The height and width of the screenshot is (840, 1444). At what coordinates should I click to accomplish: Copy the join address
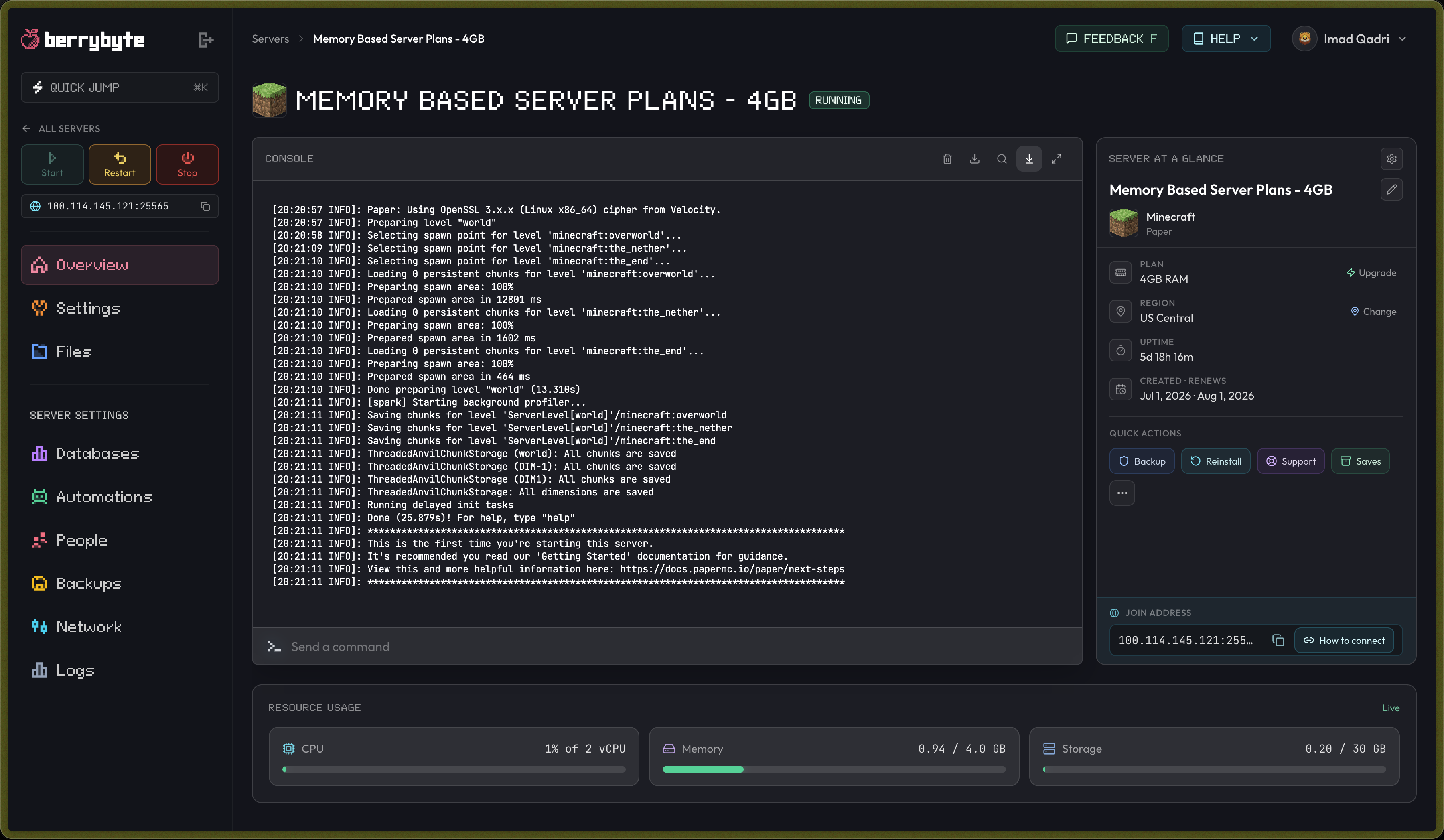click(x=1277, y=640)
